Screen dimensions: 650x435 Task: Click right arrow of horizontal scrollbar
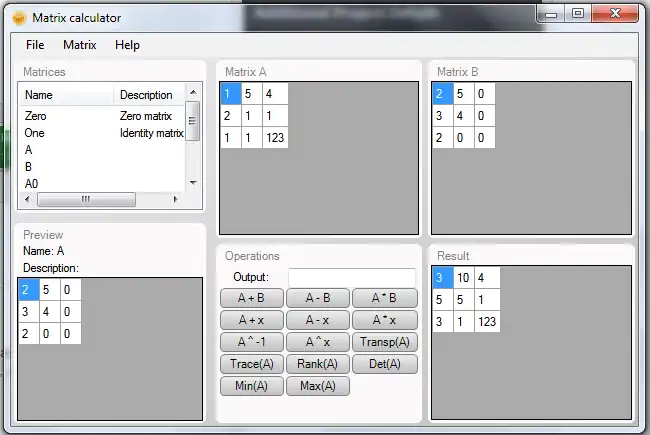pyautogui.click(x=175, y=199)
